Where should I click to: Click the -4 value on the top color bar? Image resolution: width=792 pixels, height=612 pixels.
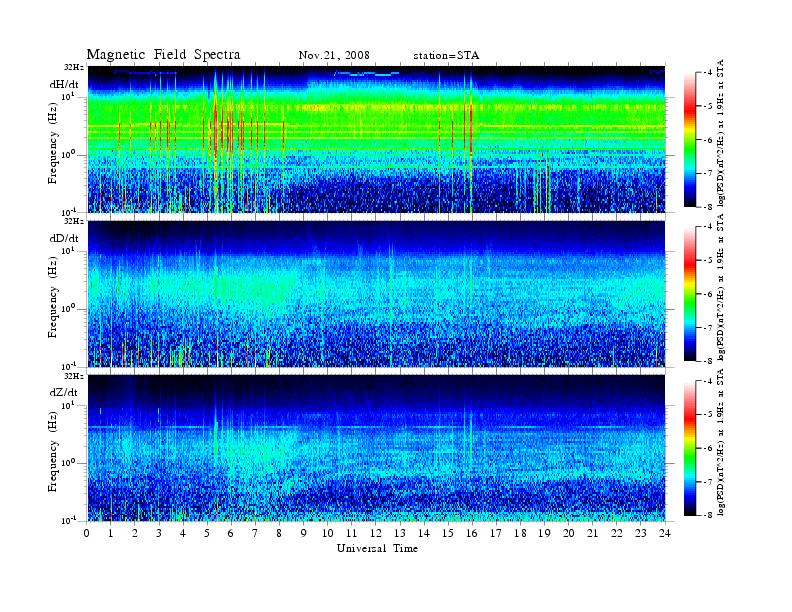709,73
